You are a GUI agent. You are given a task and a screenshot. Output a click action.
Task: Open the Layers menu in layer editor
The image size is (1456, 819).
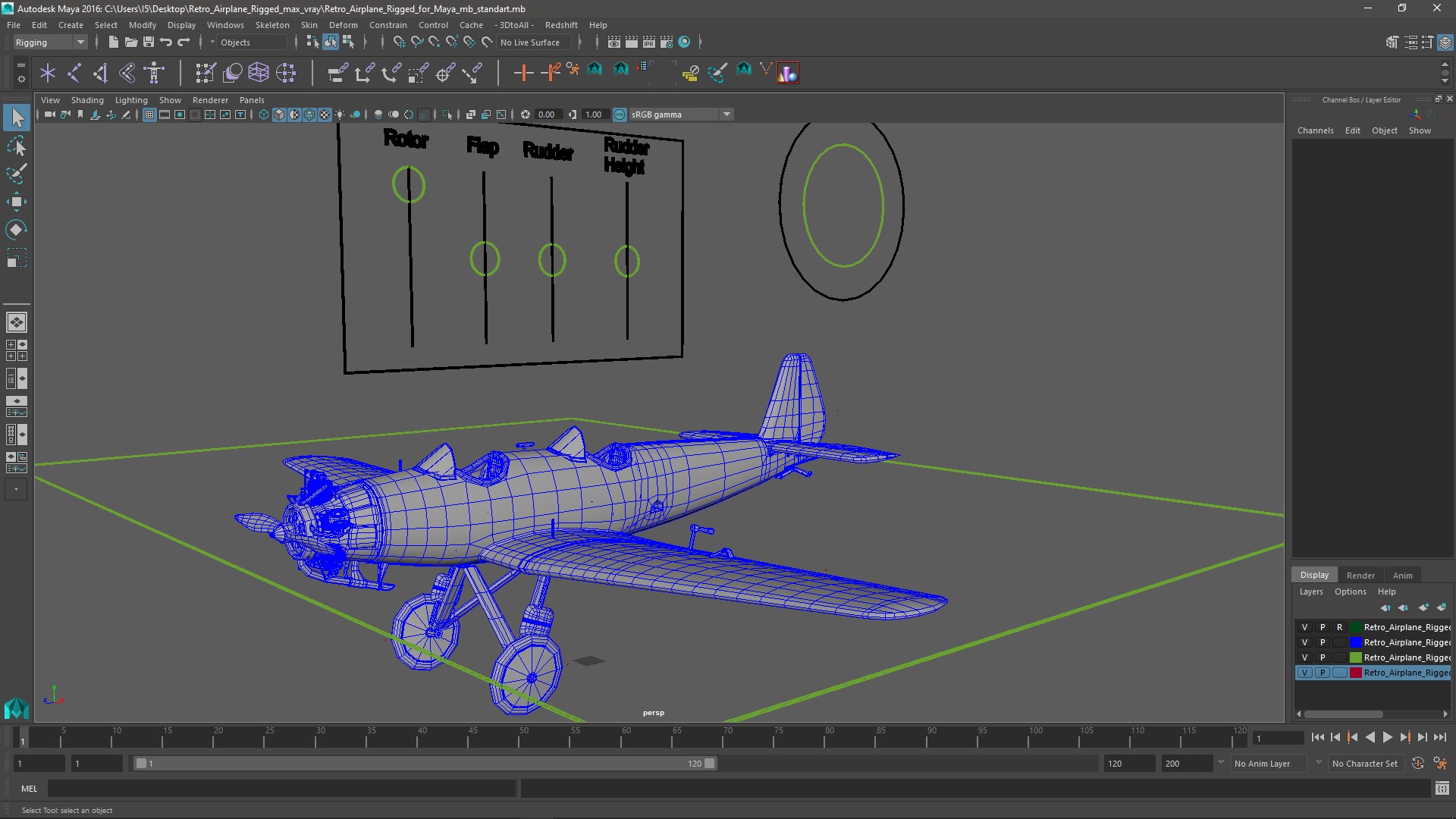coord(1310,591)
